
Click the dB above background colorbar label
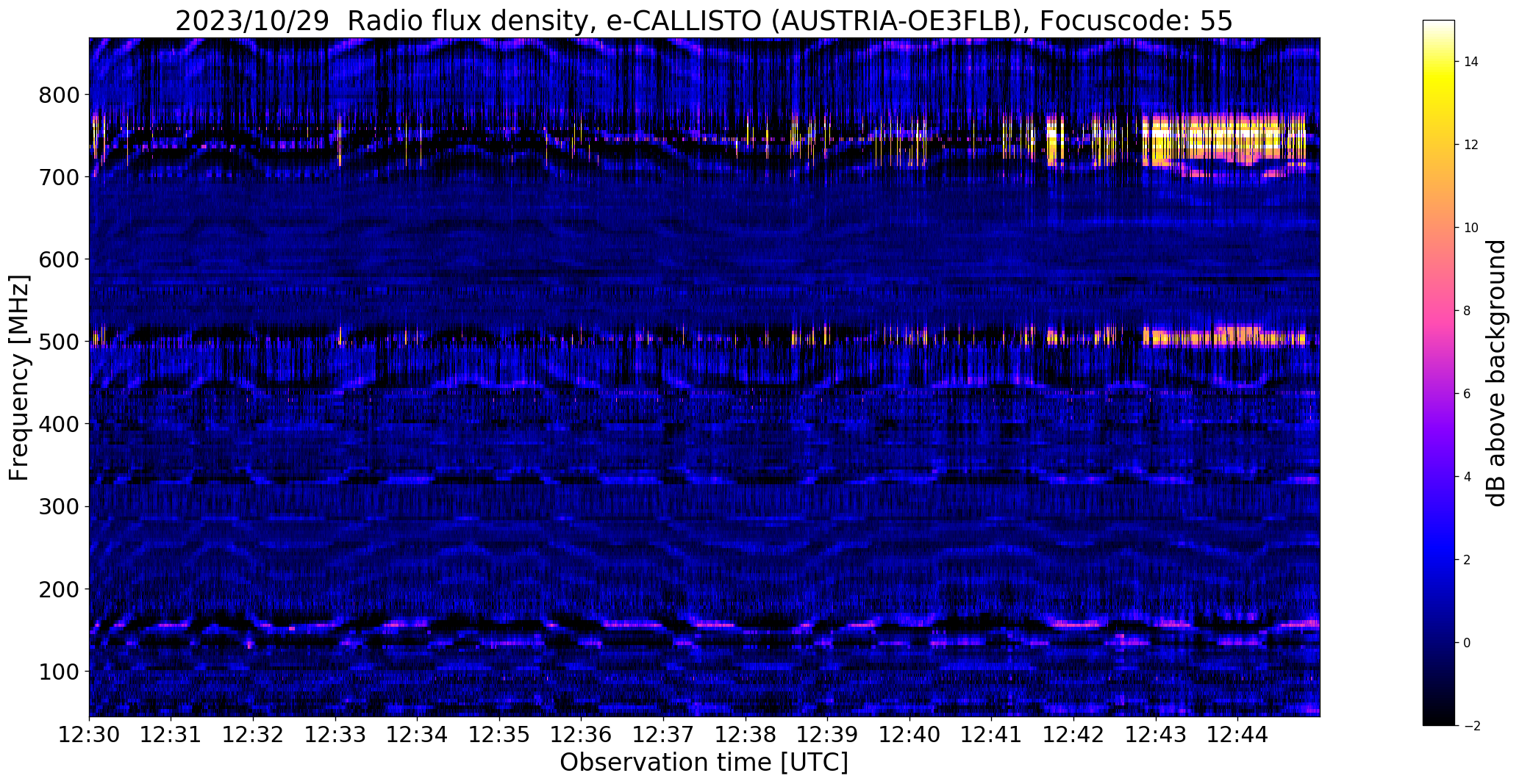pyautogui.click(x=1495, y=373)
